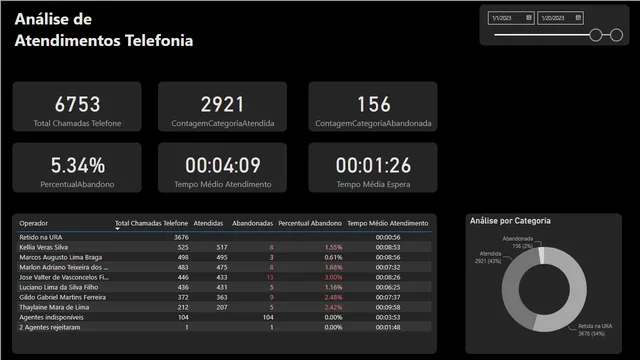Click the Análise por Categoria chart title
Image resolution: width=640 pixels, height=360 pixels.
pos(510,221)
